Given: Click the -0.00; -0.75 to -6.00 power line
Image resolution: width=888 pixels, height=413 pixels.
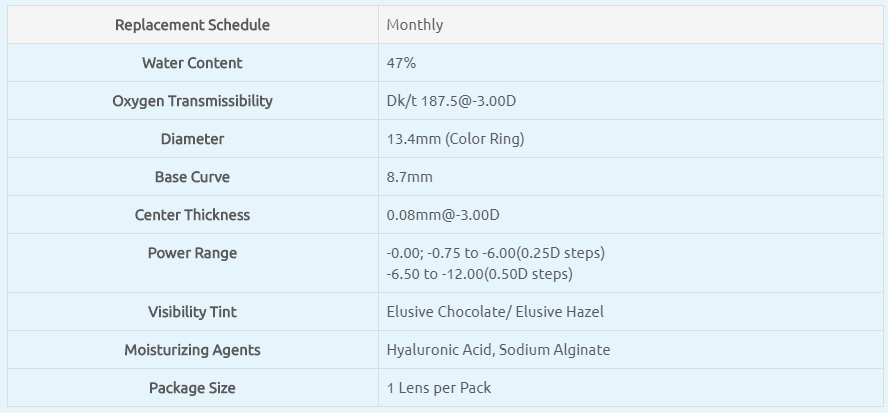Looking at the screenshot, I should (495, 253).
